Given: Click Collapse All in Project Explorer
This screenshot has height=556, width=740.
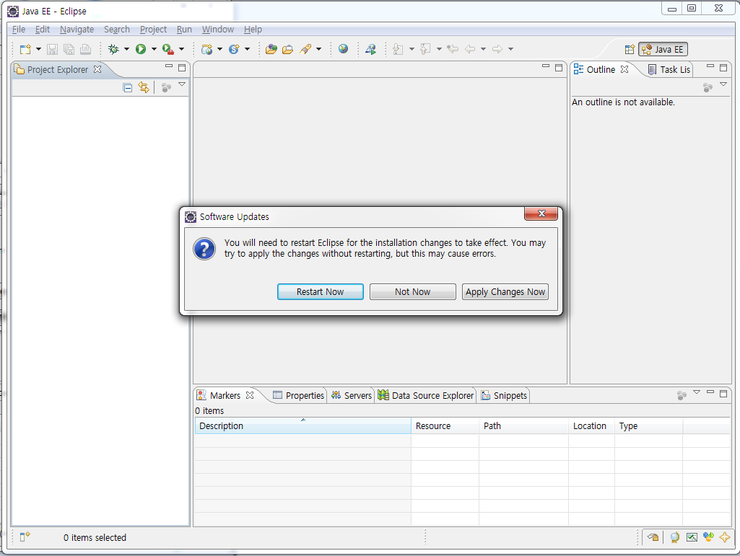Looking at the screenshot, I should (127, 87).
